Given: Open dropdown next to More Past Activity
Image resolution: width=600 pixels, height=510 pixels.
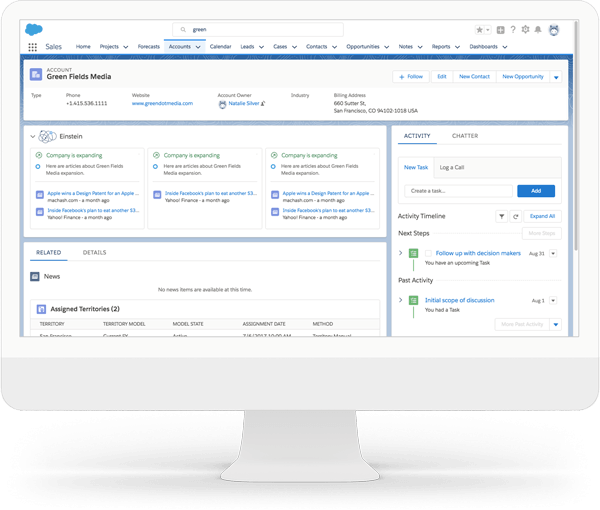Looking at the screenshot, I should pyautogui.click(x=556, y=324).
